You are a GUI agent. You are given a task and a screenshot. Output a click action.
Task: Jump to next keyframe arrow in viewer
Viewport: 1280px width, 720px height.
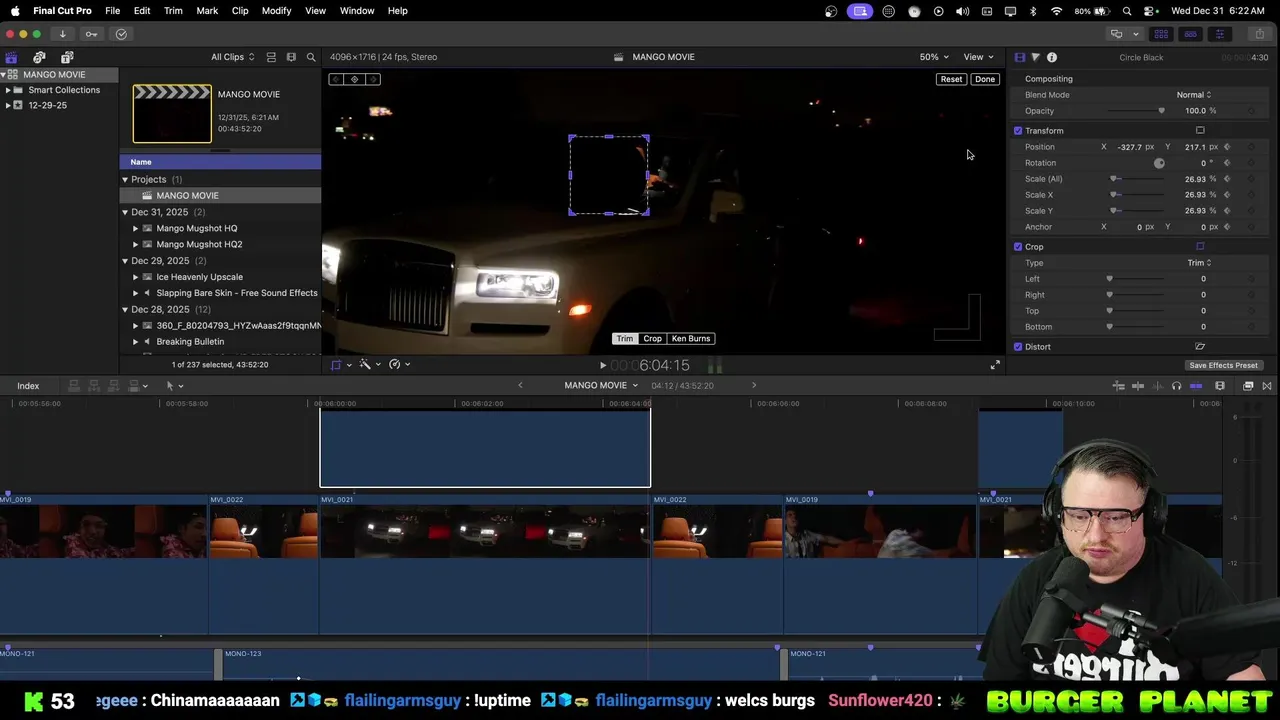(373, 79)
